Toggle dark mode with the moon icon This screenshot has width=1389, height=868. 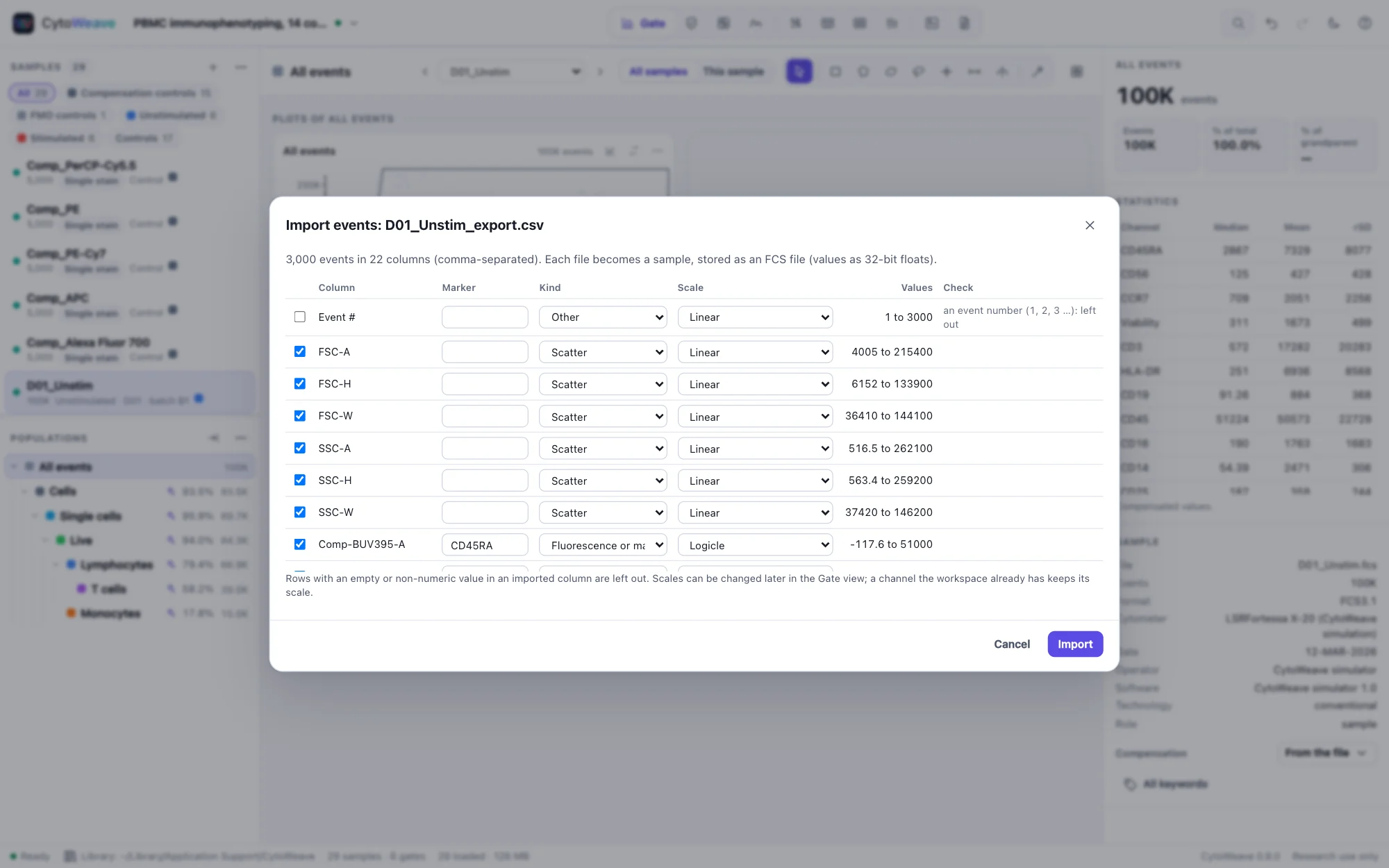1333,23
